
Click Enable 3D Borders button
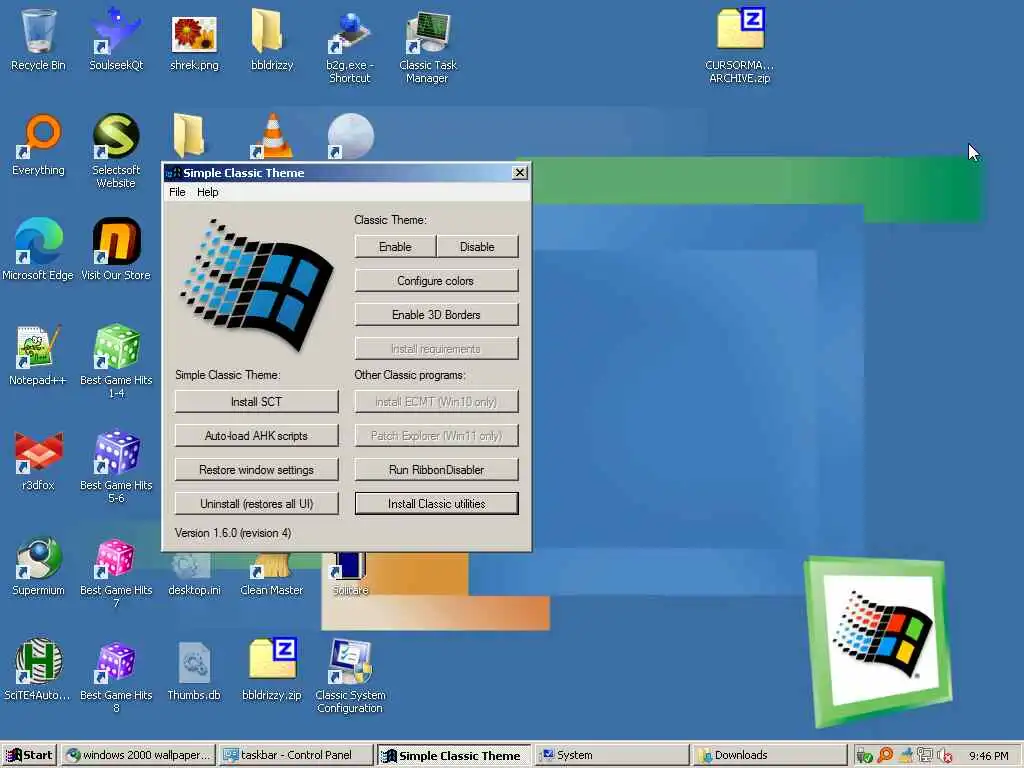click(x=436, y=315)
